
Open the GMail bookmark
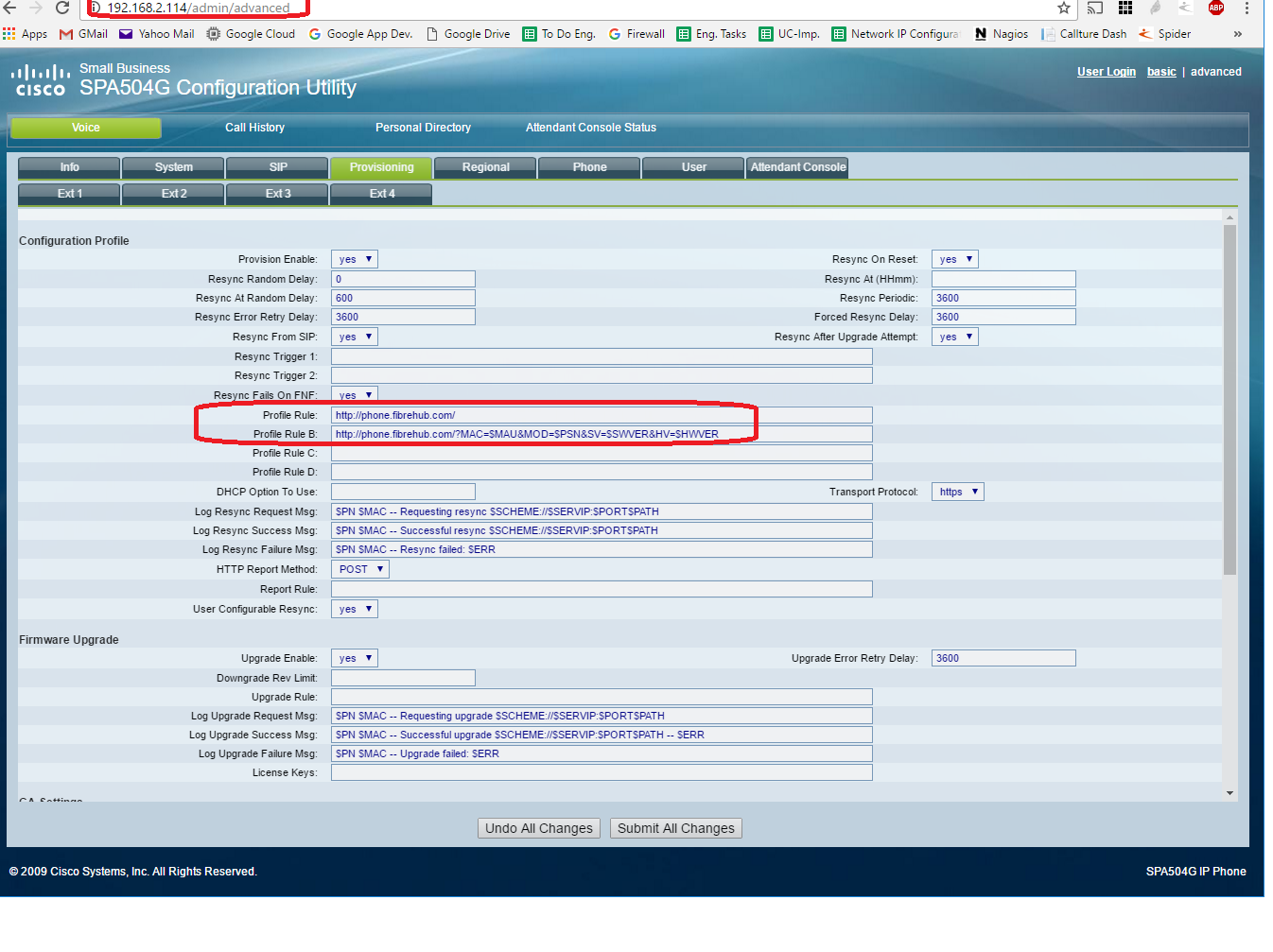click(x=83, y=34)
